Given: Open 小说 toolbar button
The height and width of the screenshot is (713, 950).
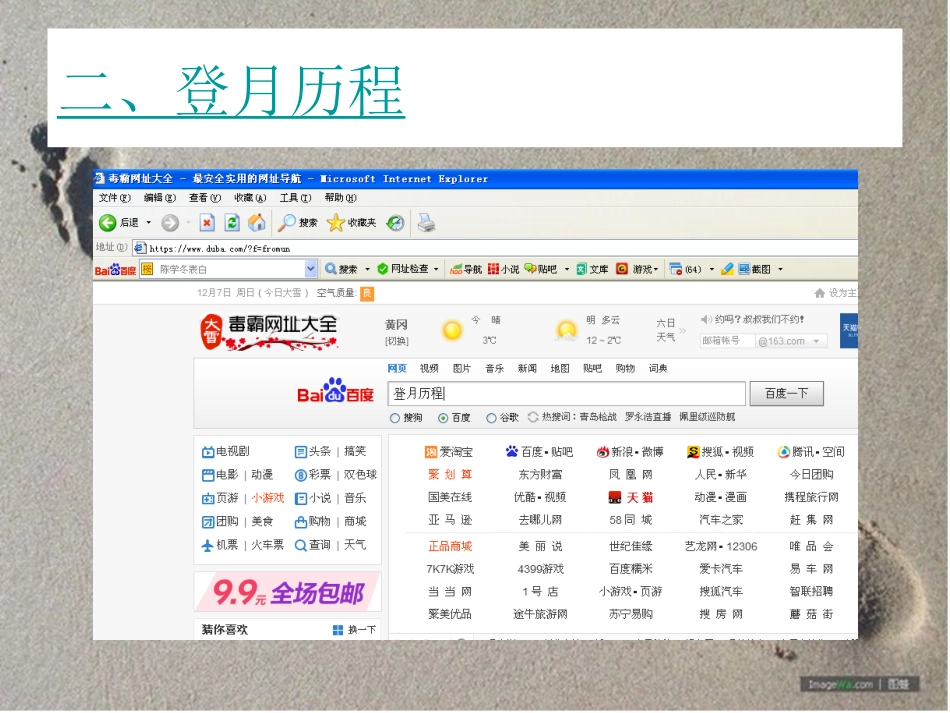Looking at the screenshot, I should point(503,269).
